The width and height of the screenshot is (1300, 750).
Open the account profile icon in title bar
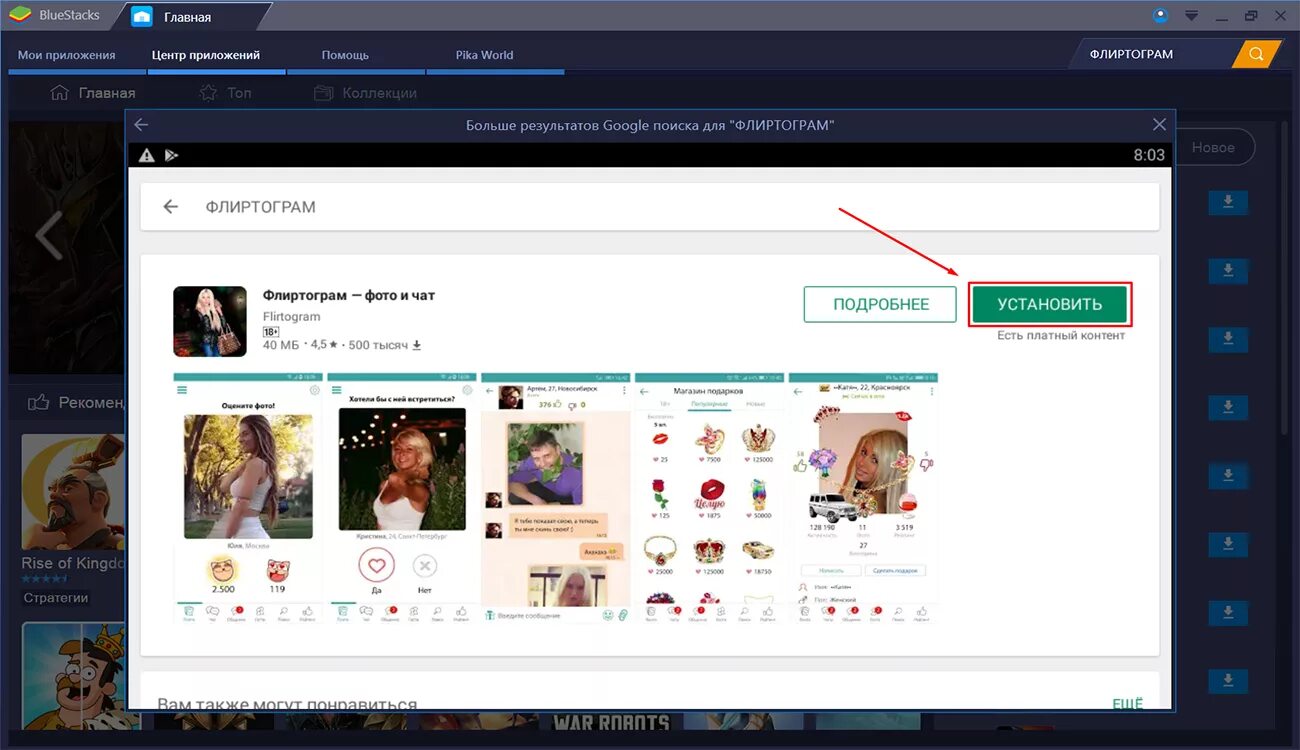[x=1160, y=15]
